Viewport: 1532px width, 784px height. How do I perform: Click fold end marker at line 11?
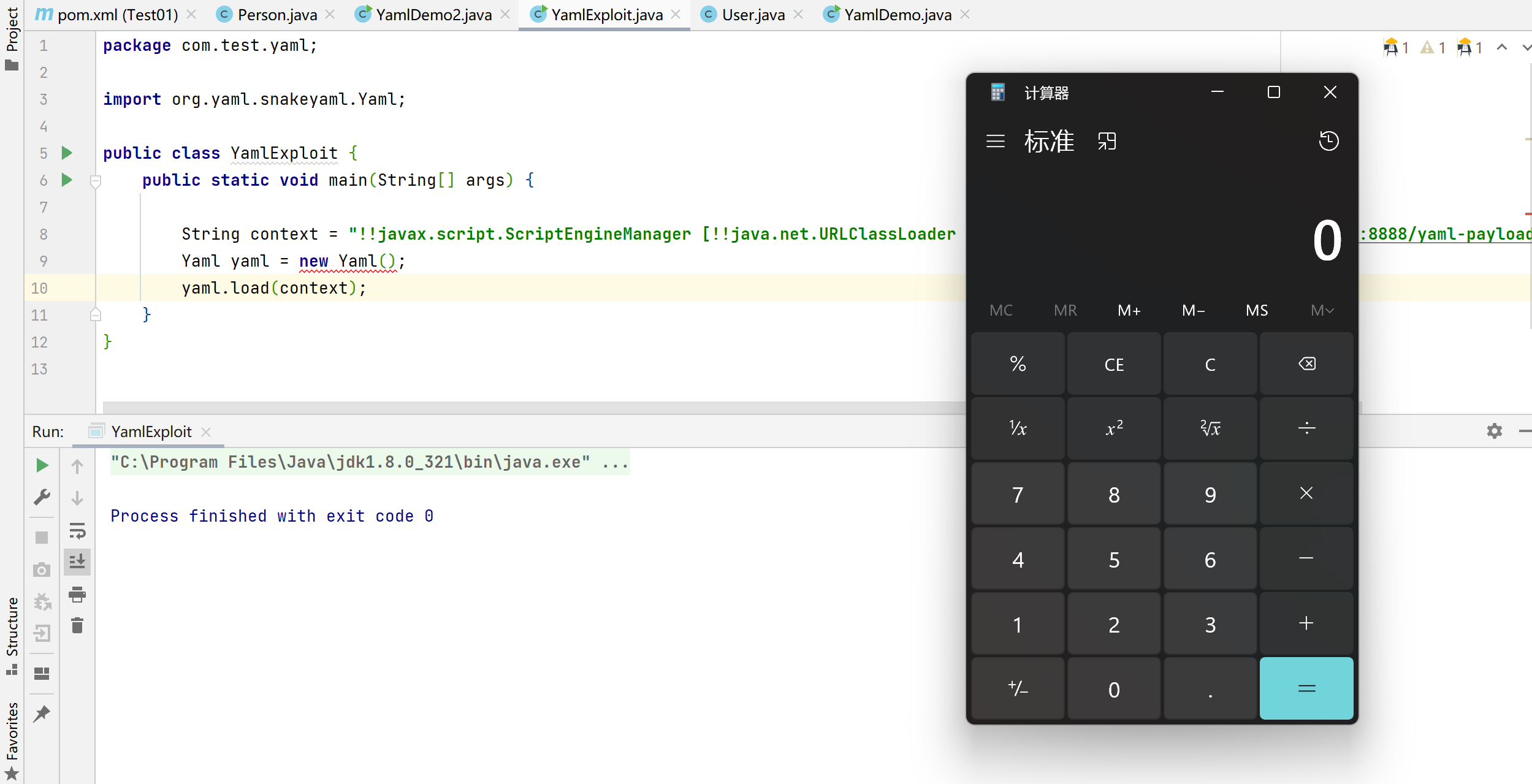pyautogui.click(x=95, y=314)
